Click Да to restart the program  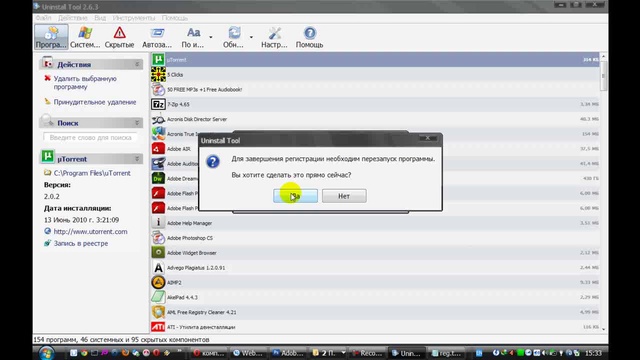click(295, 196)
